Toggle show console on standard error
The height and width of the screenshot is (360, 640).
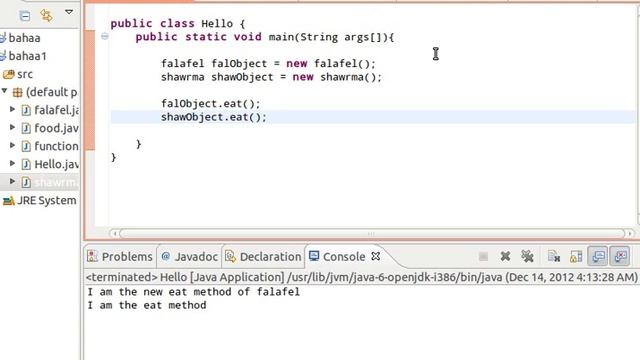620,256
